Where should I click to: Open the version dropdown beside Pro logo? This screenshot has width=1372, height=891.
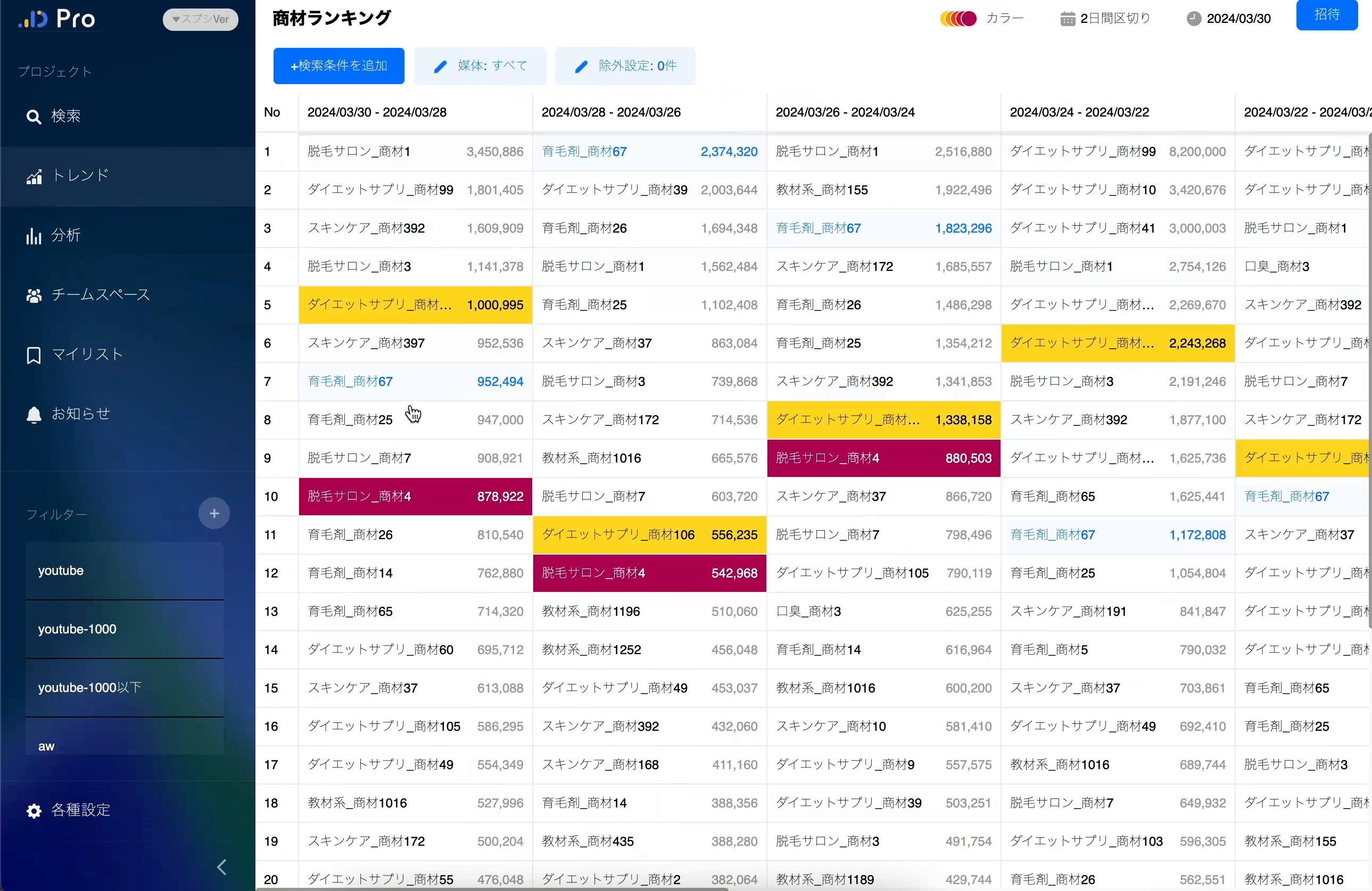point(200,19)
